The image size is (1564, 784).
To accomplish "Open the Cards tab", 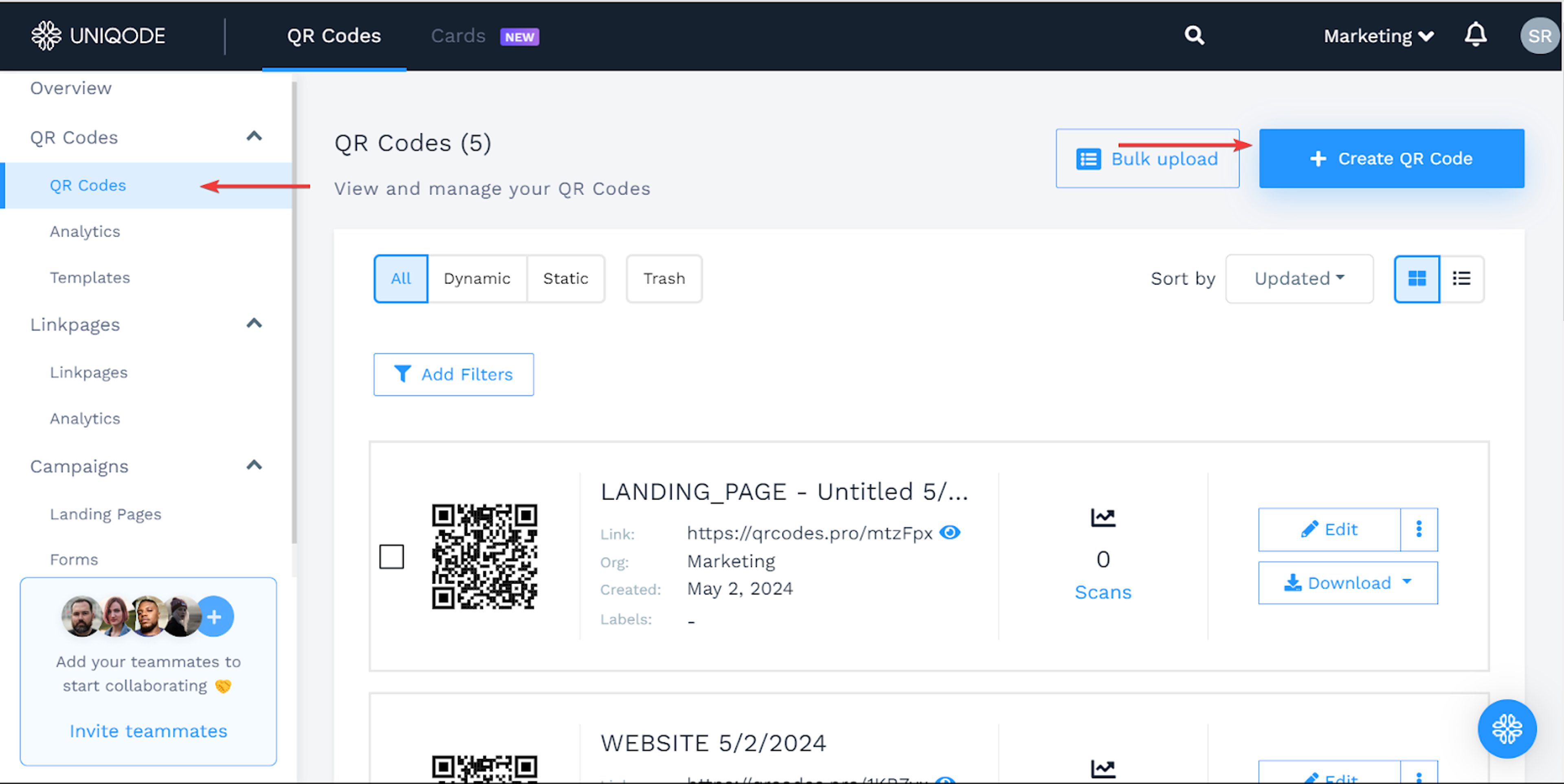I will pyautogui.click(x=458, y=36).
